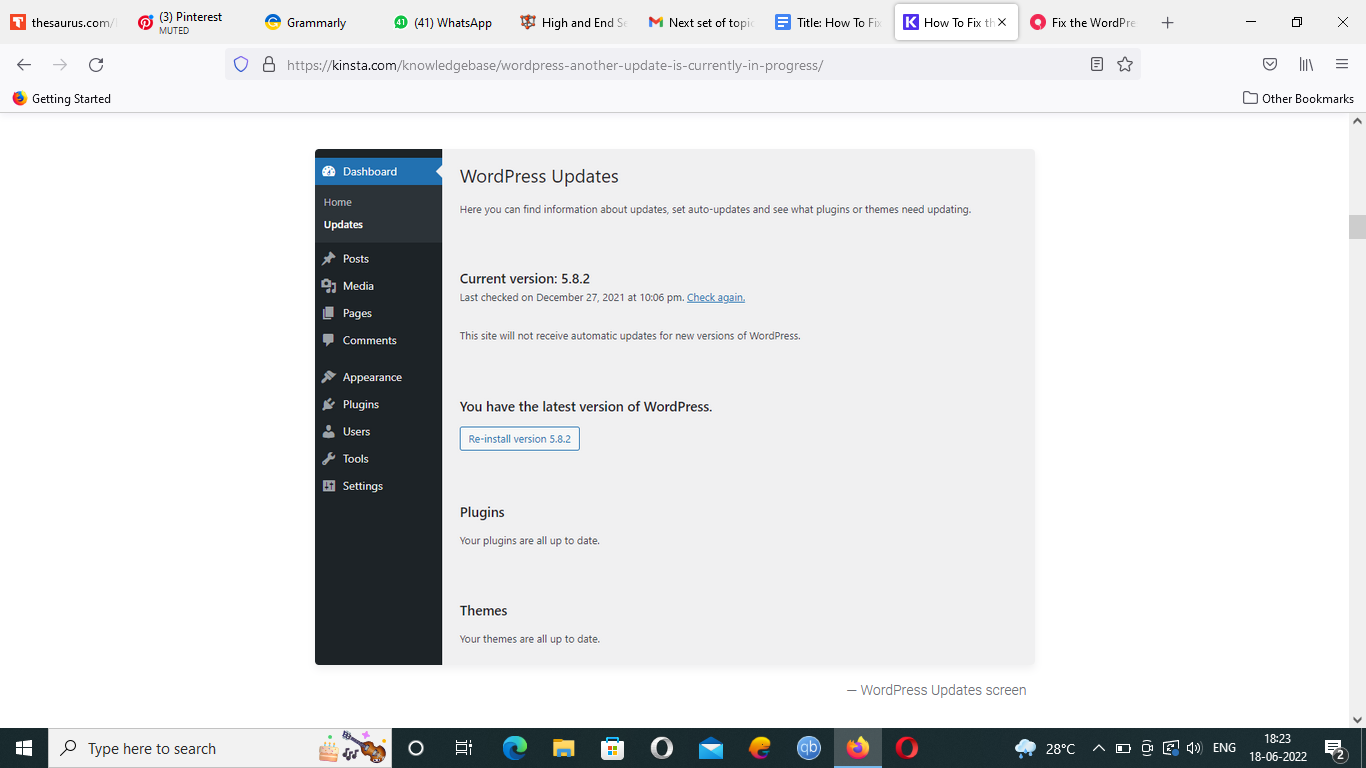
Task: Click Dashboard in WordPress sidebar
Action: pos(378,171)
